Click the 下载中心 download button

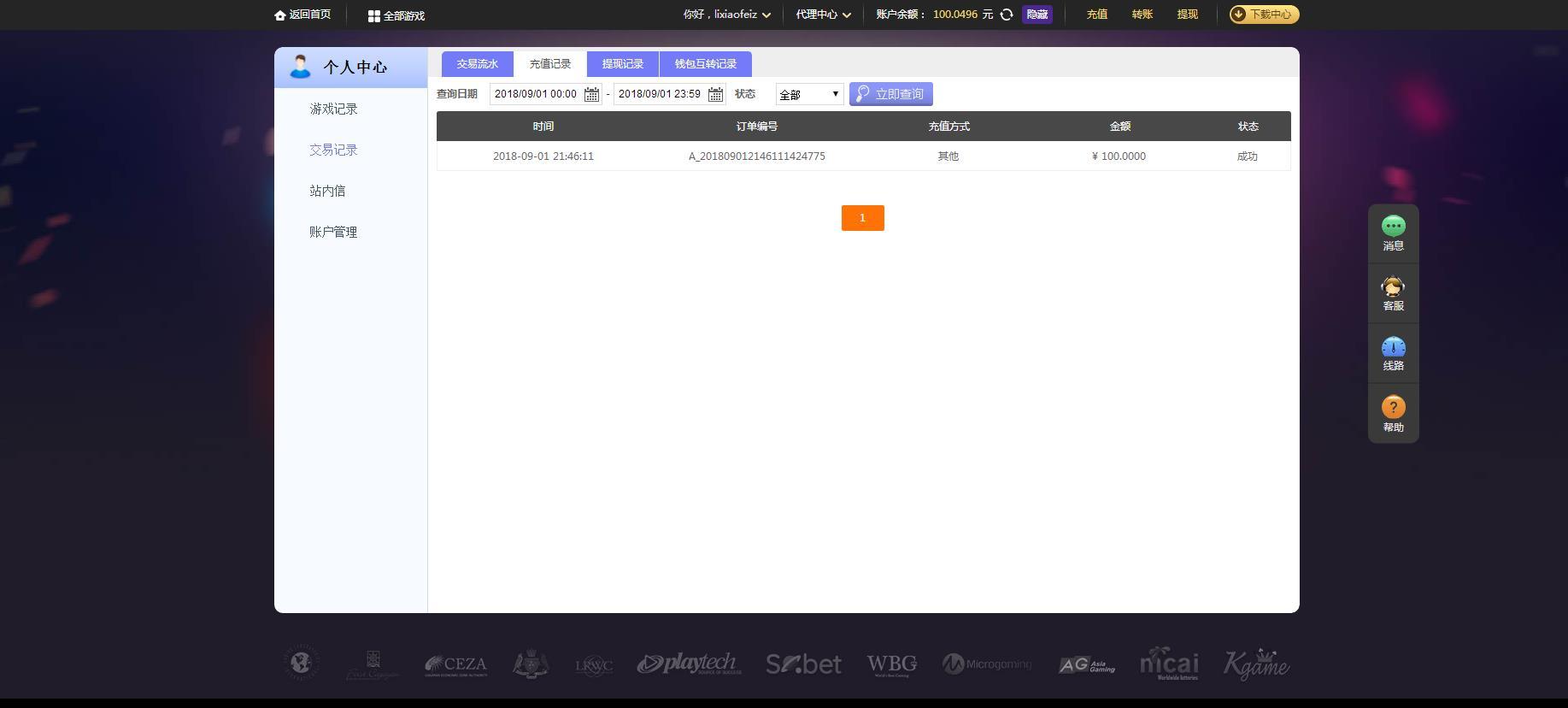(x=1264, y=15)
